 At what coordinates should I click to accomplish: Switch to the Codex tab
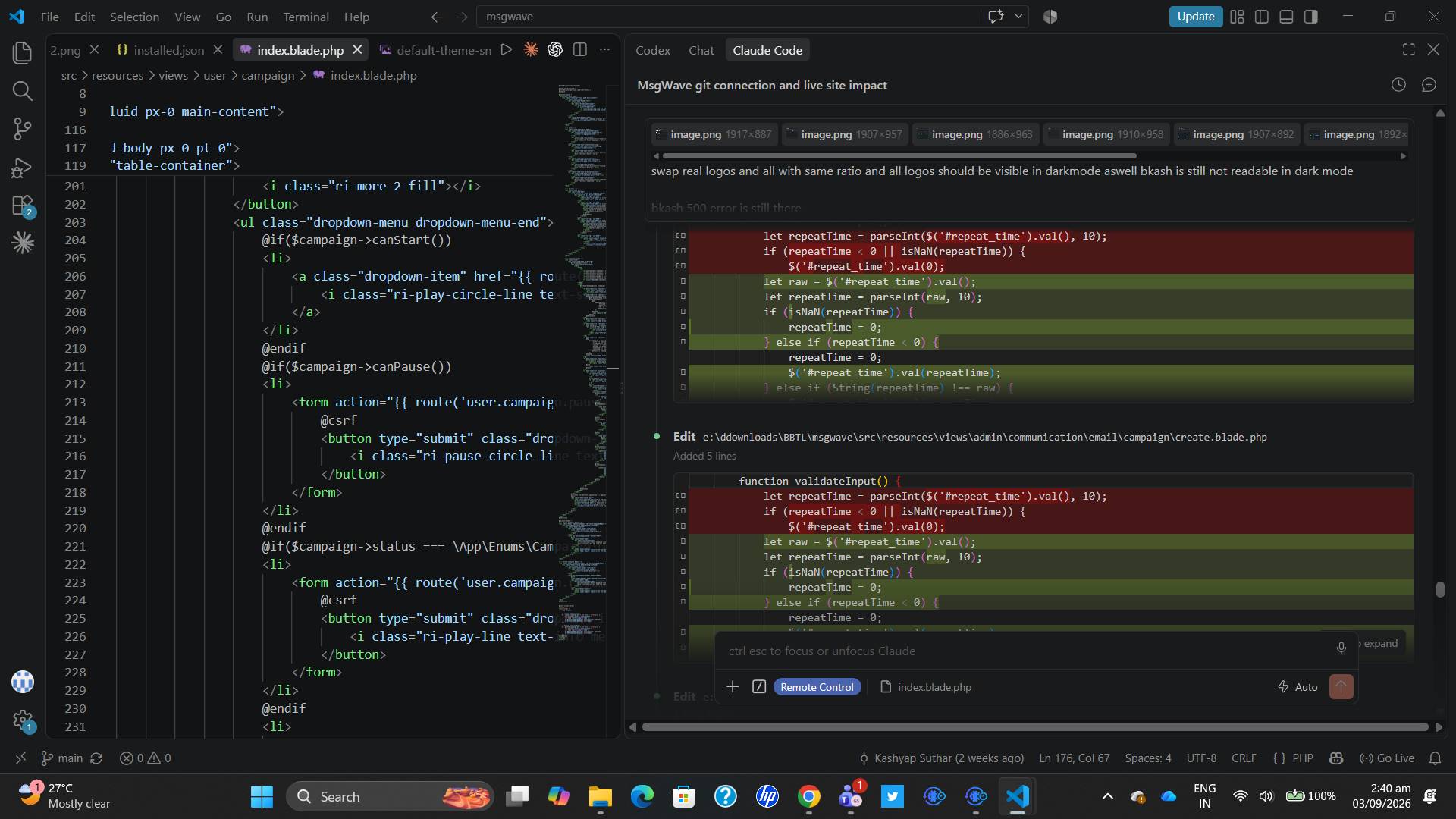(652, 50)
